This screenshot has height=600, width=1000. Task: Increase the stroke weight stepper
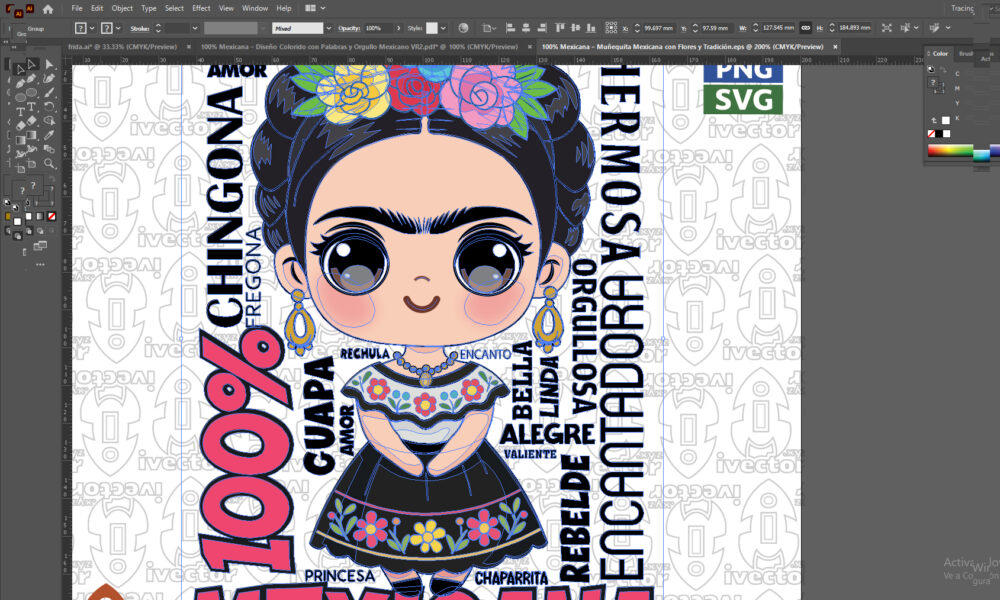(x=158, y=26)
